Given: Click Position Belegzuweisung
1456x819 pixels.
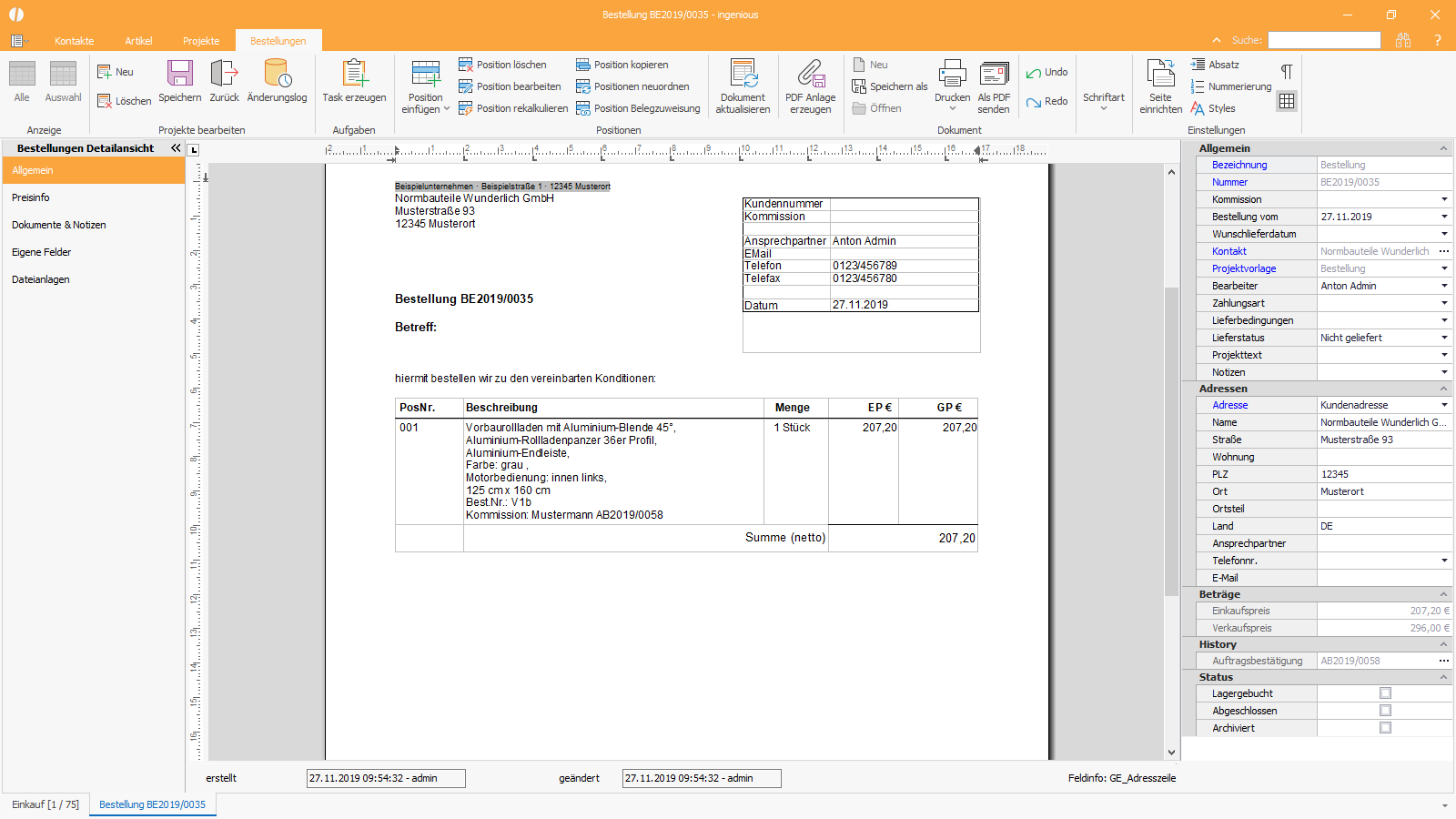Looking at the screenshot, I should (x=638, y=108).
